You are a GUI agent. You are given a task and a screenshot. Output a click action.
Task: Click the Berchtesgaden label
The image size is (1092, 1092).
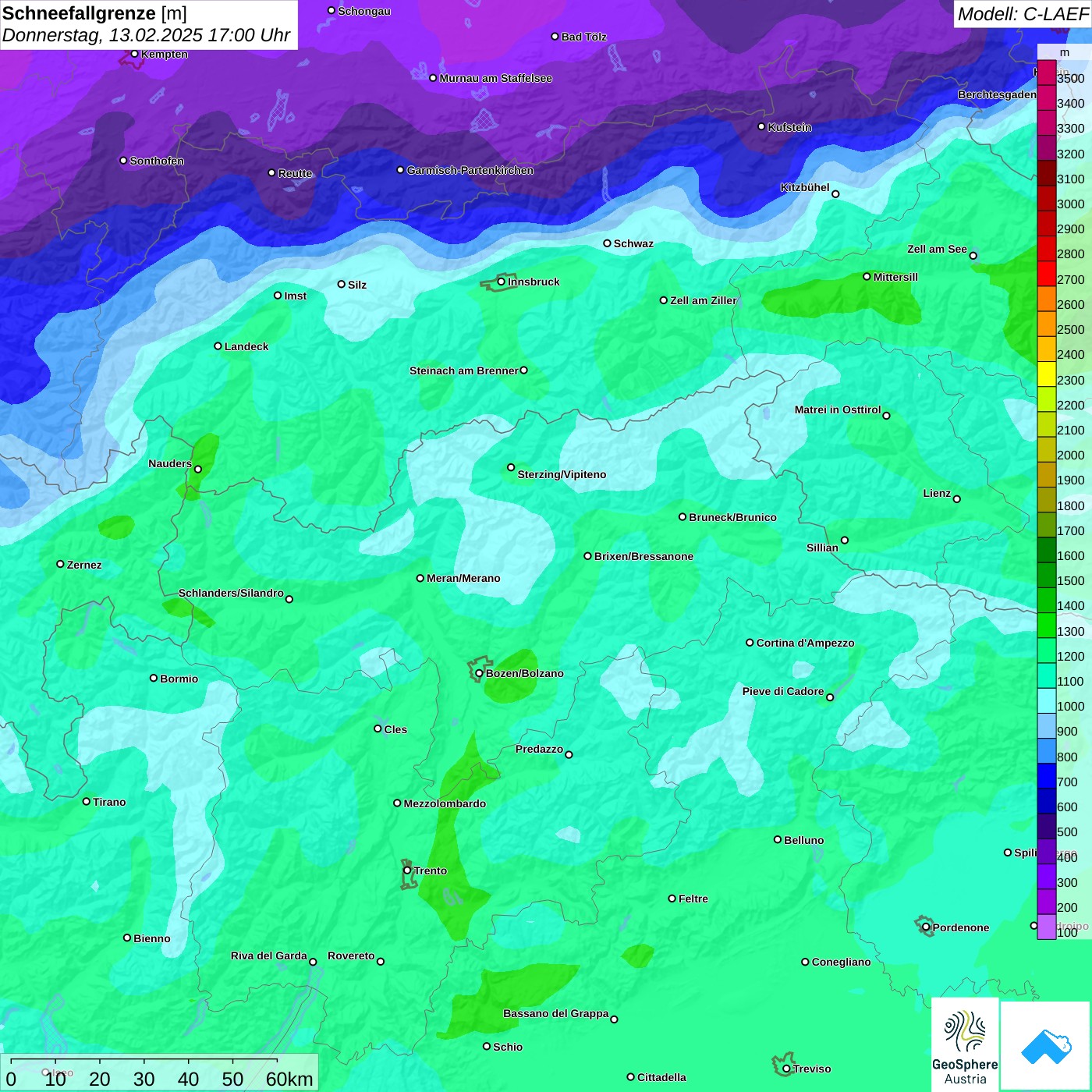[997, 94]
